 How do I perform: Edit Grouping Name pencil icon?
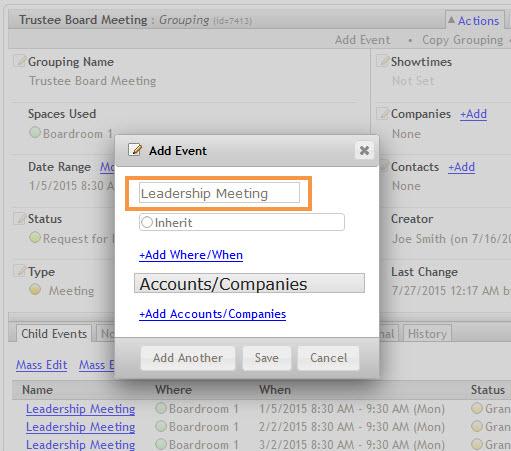click(x=20, y=61)
